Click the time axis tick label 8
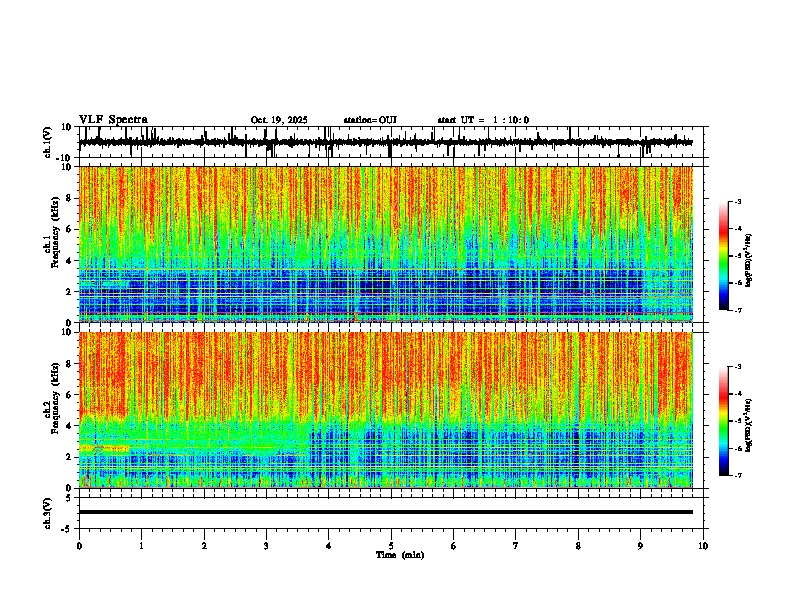The height and width of the screenshot is (612, 792). point(578,546)
